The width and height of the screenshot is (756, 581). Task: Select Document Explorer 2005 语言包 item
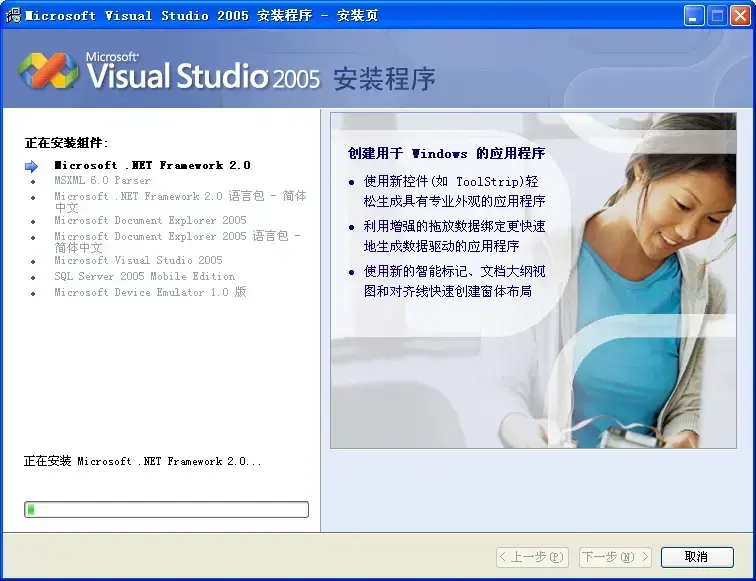(177, 242)
